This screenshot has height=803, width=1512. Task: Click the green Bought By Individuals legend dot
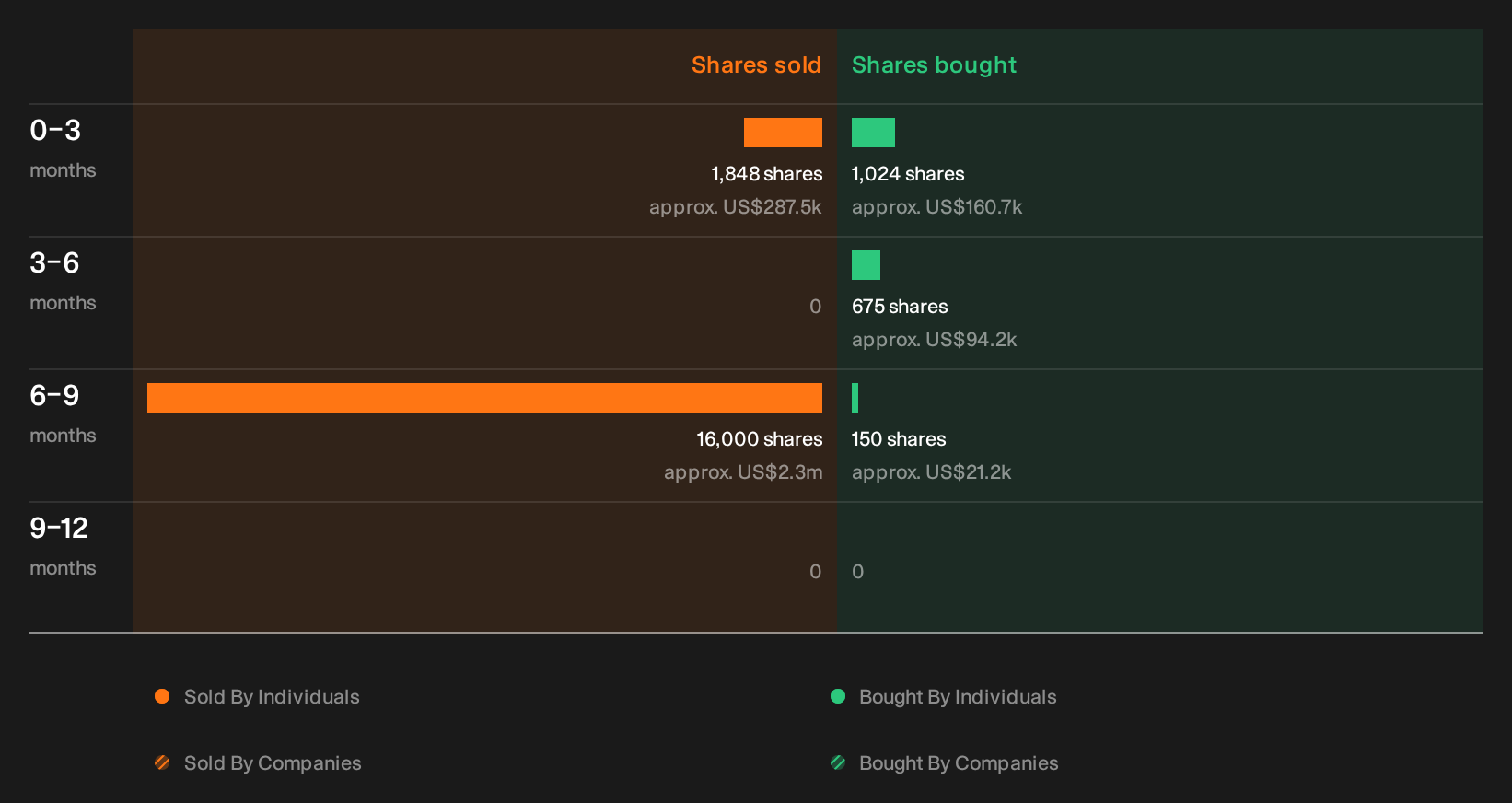838,696
